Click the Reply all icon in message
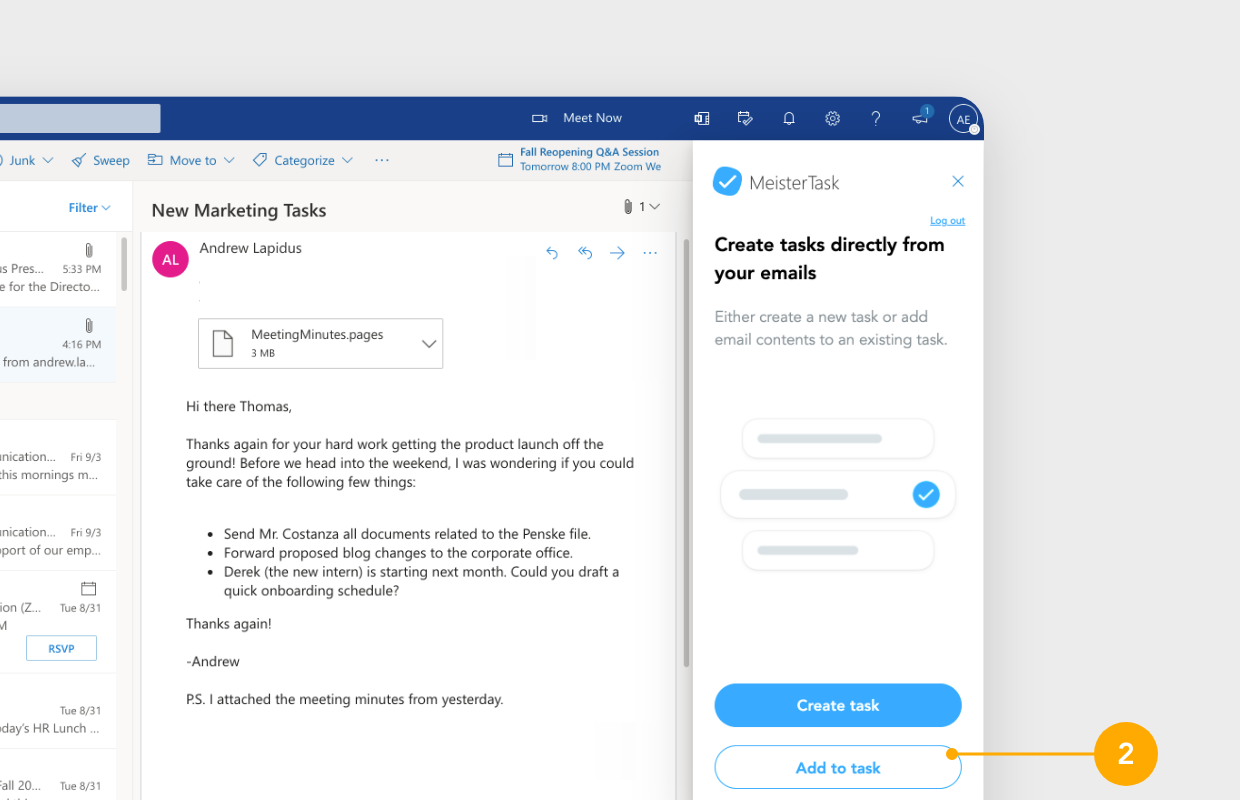1240x800 pixels. 585,253
